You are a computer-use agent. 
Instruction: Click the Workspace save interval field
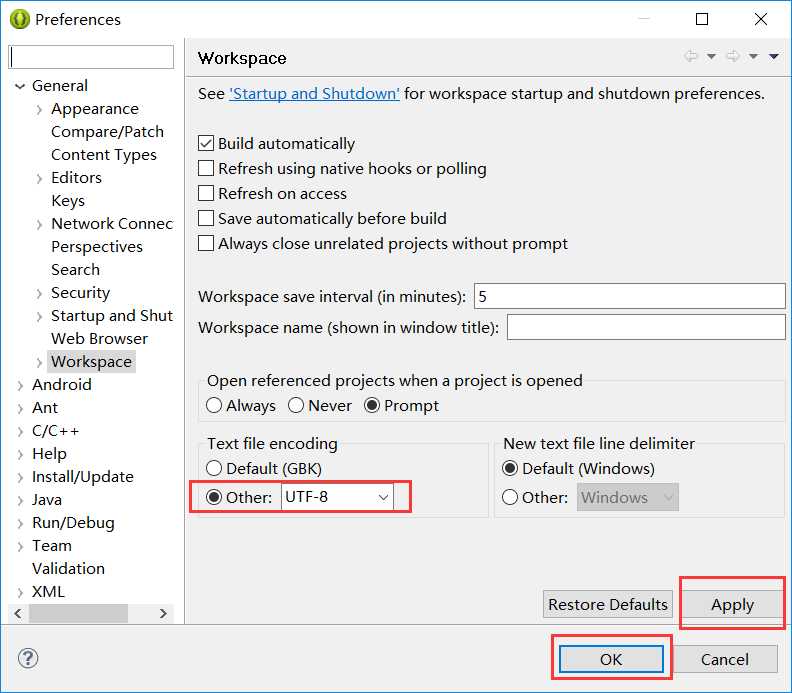tap(629, 296)
